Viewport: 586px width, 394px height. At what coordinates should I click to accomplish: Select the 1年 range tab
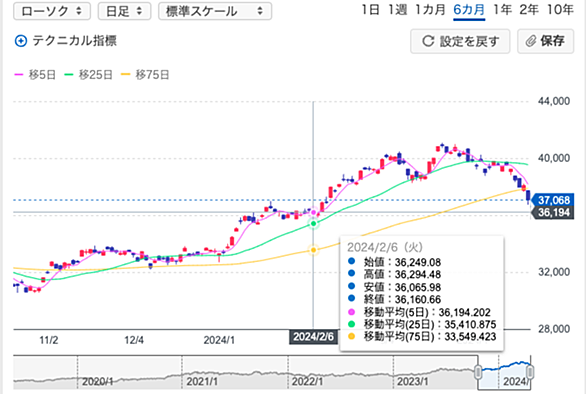point(502,10)
